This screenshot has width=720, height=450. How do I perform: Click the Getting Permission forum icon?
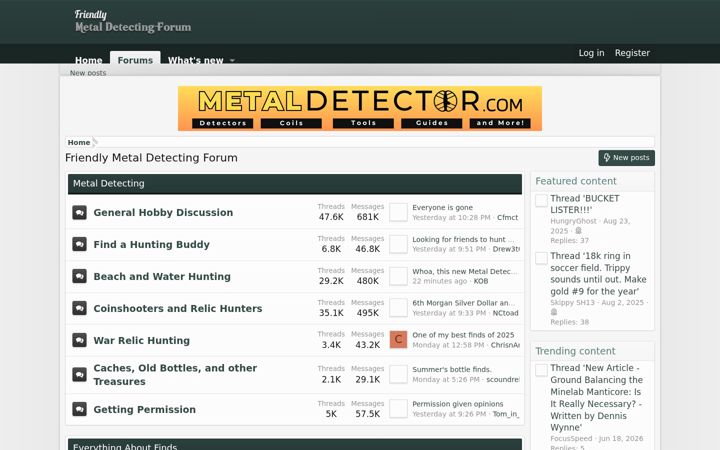[x=79, y=409]
